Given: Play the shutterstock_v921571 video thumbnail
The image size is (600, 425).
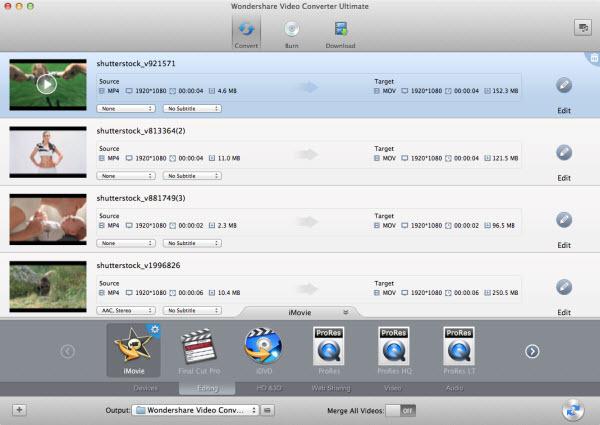Looking at the screenshot, I should pyautogui.click(x=47, y=84).
